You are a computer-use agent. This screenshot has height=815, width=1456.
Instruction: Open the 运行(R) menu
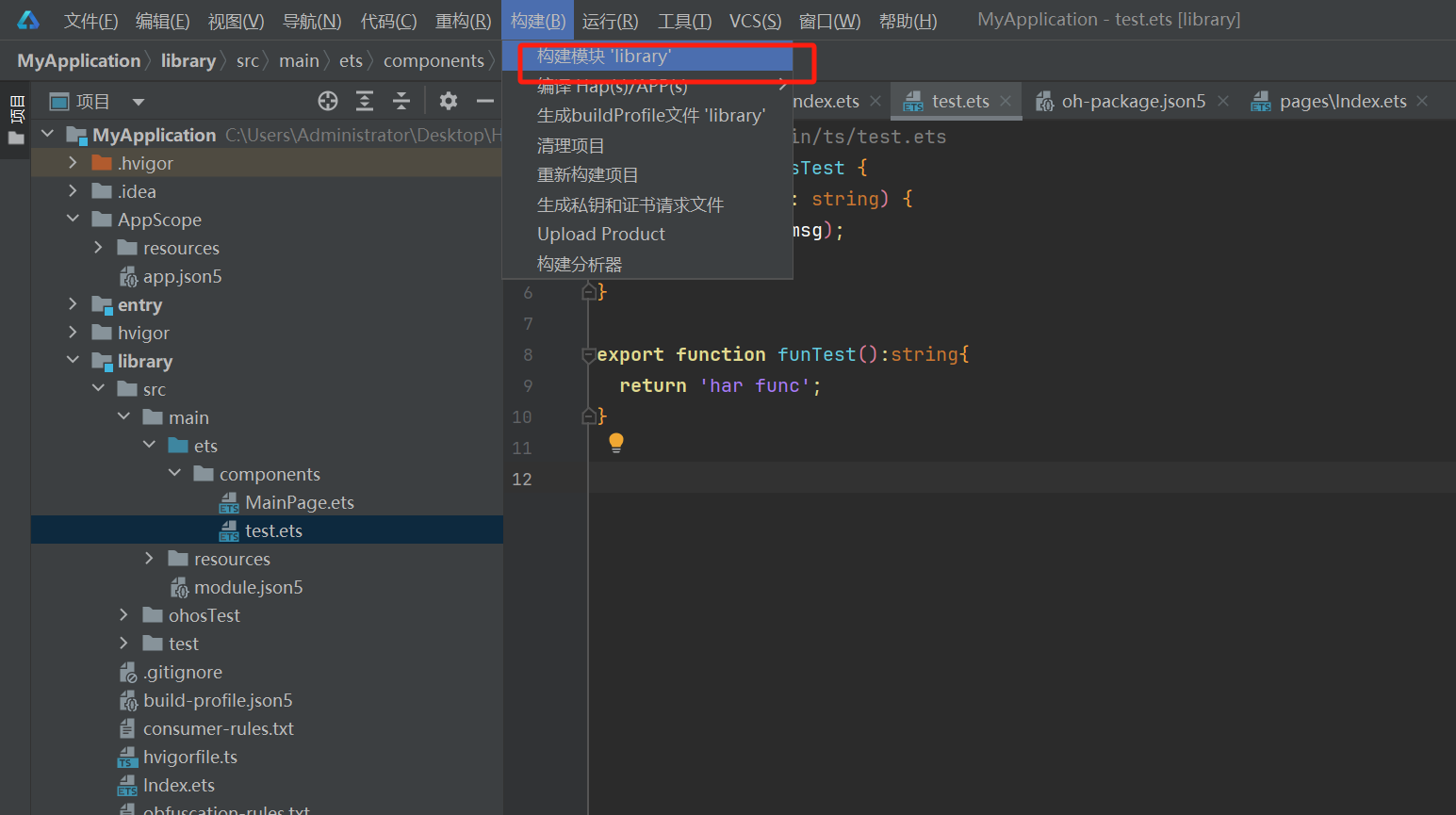[x=610, y=21]
